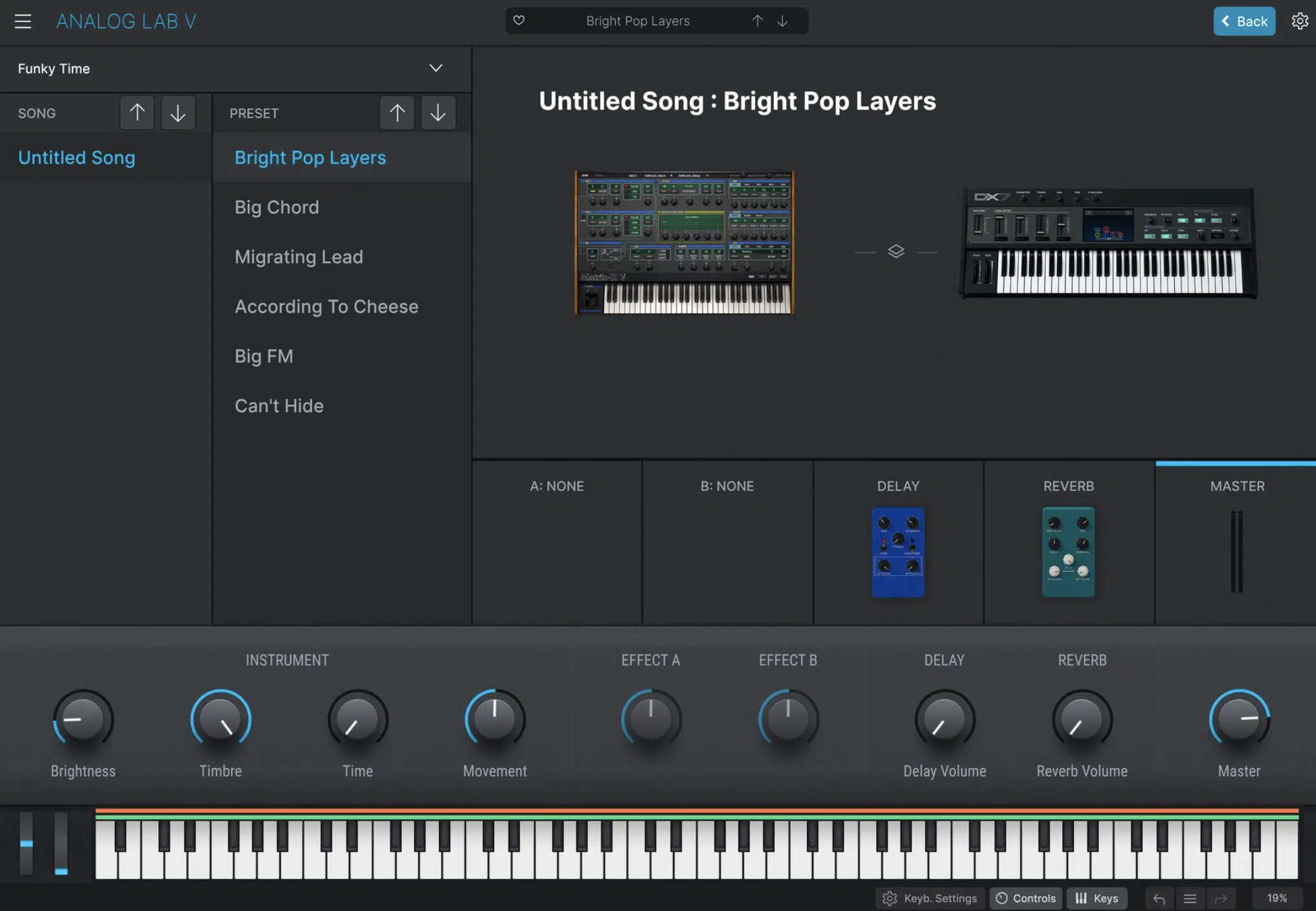The width and height of the screenshot is (1316, 911).
Task: Open the Matrix-12 V instrument thumbnail
Action: click(x=684, y=242)
